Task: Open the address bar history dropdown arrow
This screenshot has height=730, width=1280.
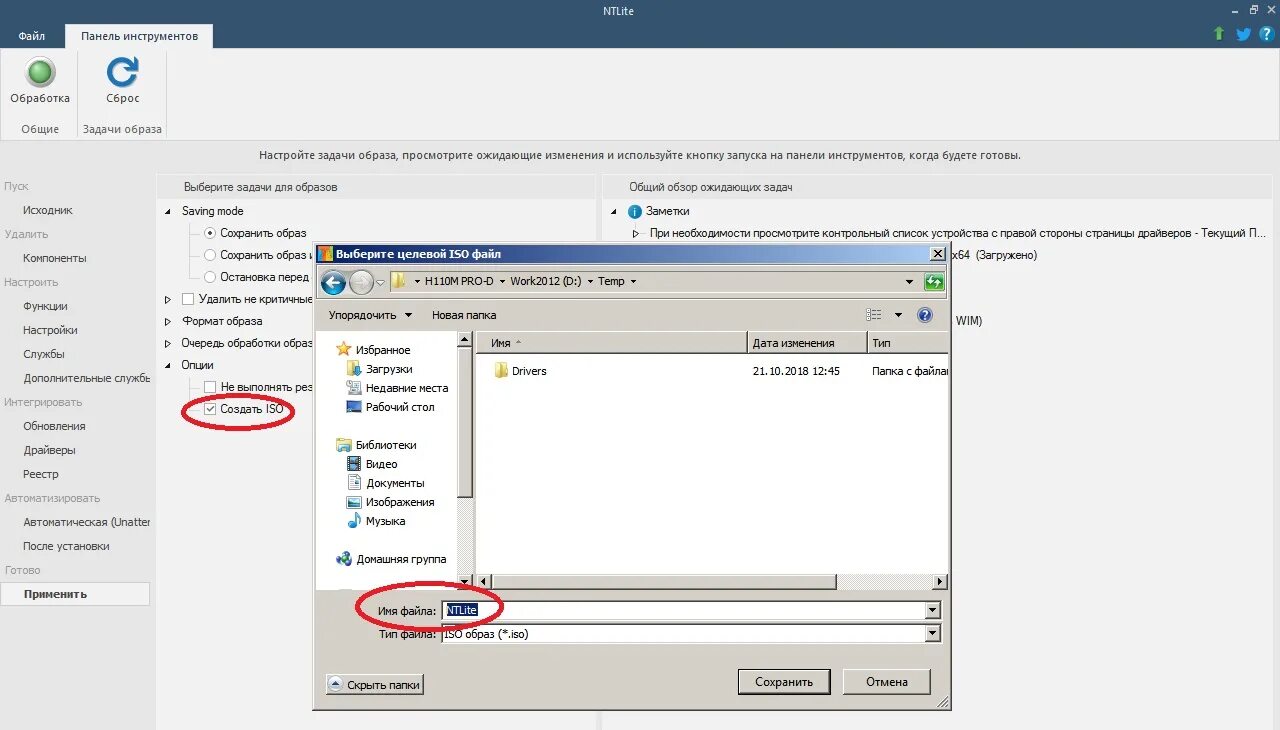Action: (x=910, y=282)
